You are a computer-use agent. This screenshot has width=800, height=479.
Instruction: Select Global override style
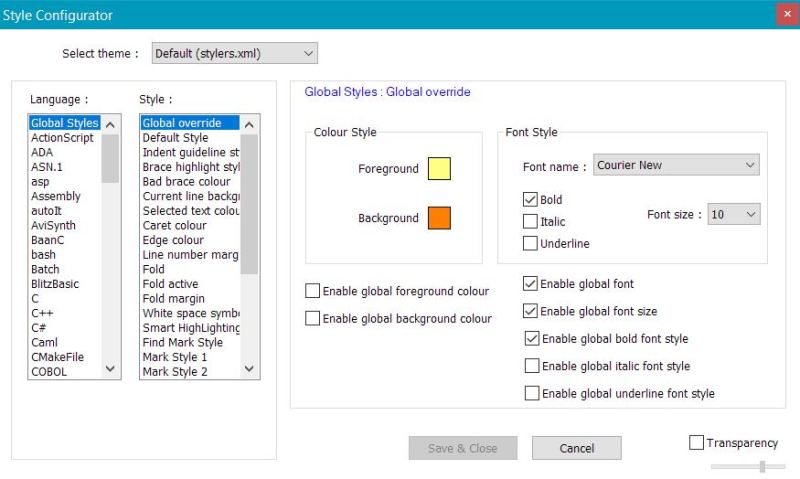pos(190,123)
